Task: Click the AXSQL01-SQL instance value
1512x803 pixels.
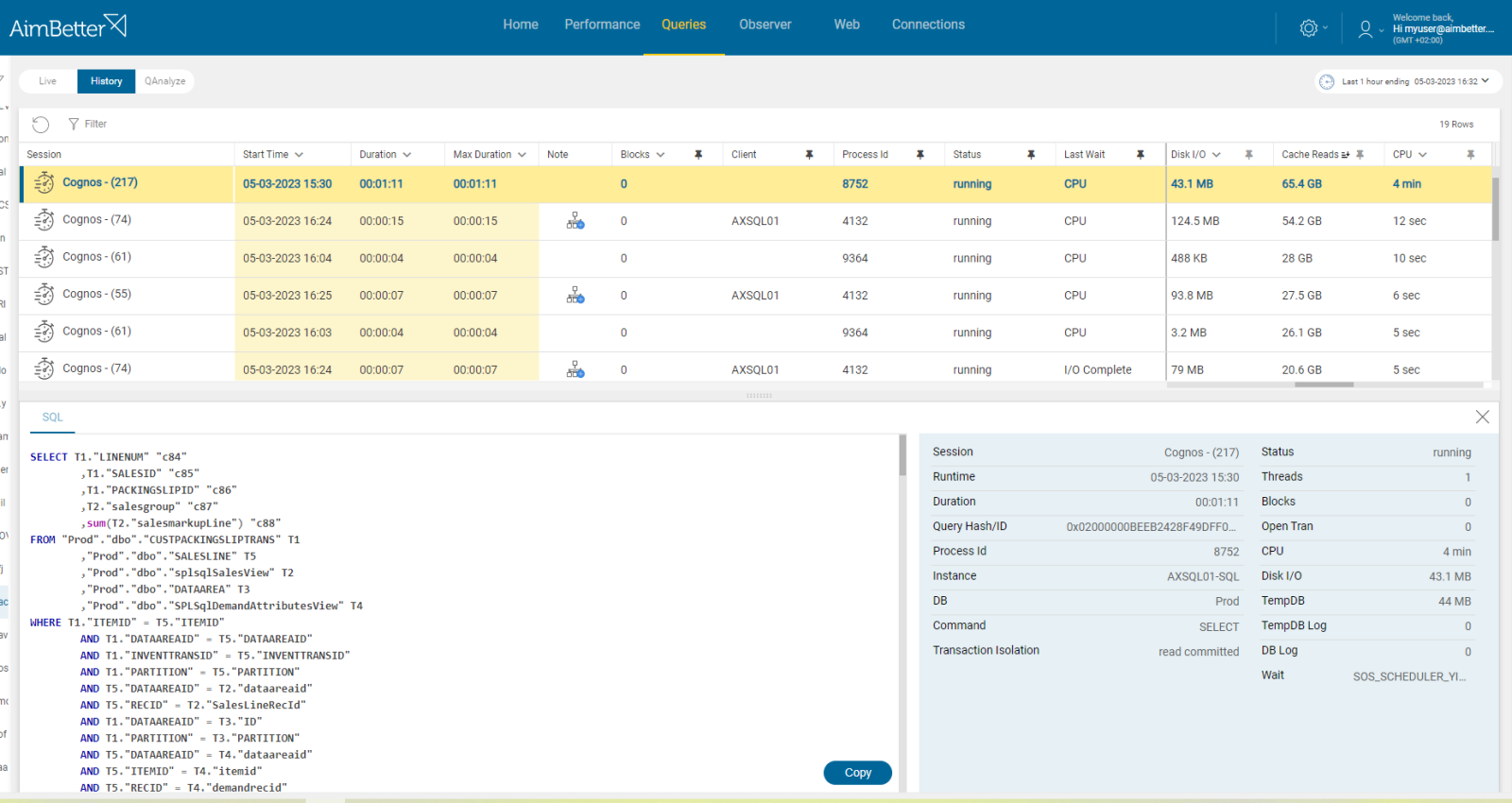Action: [1203, 576]
